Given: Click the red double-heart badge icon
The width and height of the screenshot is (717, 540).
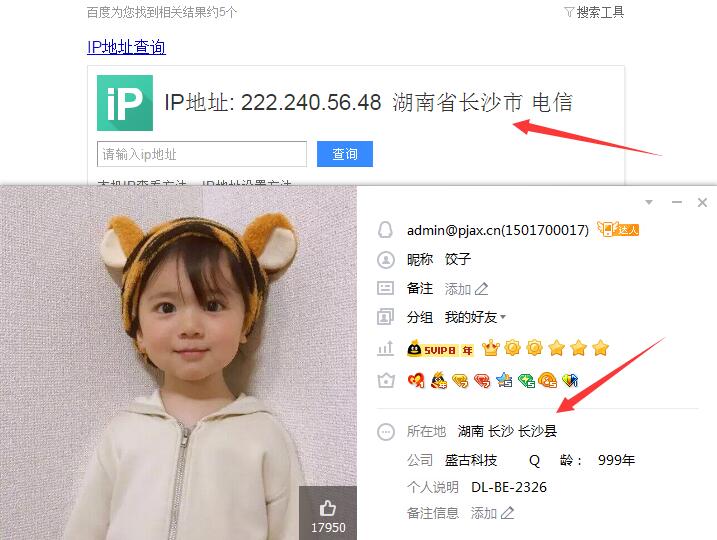Looking at the screenshot, I should pos(416,380).
